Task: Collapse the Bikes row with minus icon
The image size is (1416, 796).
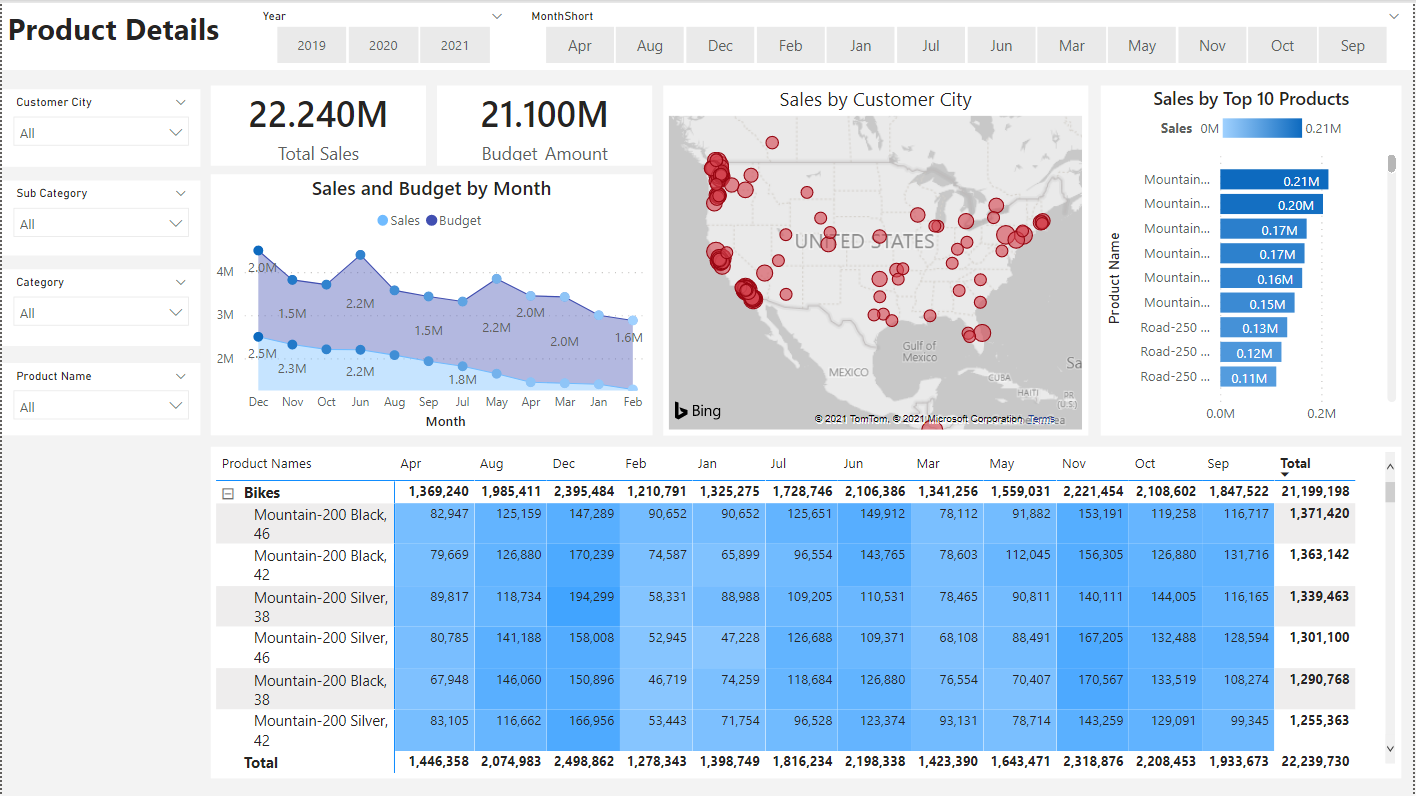Action: pos(228,493)
